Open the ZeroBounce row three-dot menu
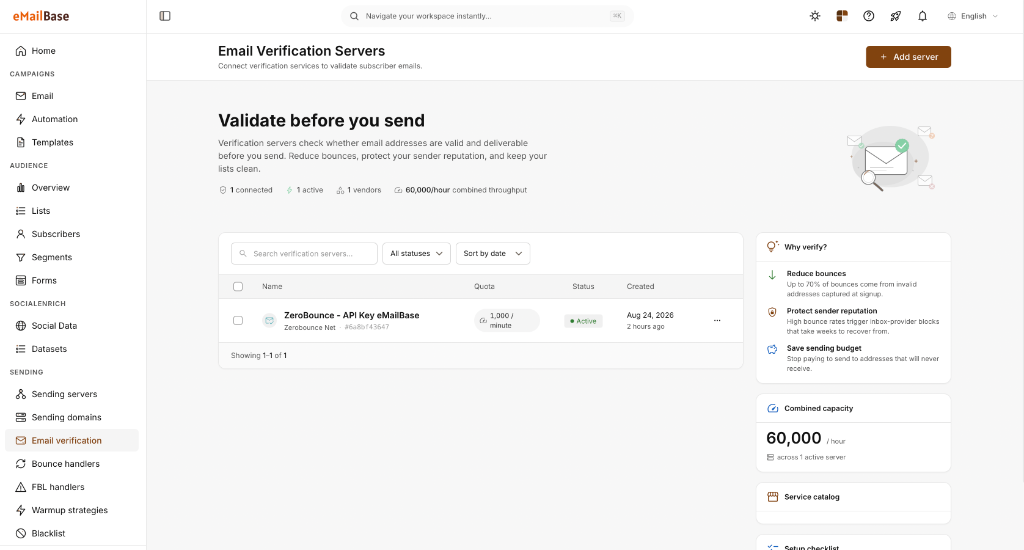1024x550 pixels. click(x=717, y=321)
